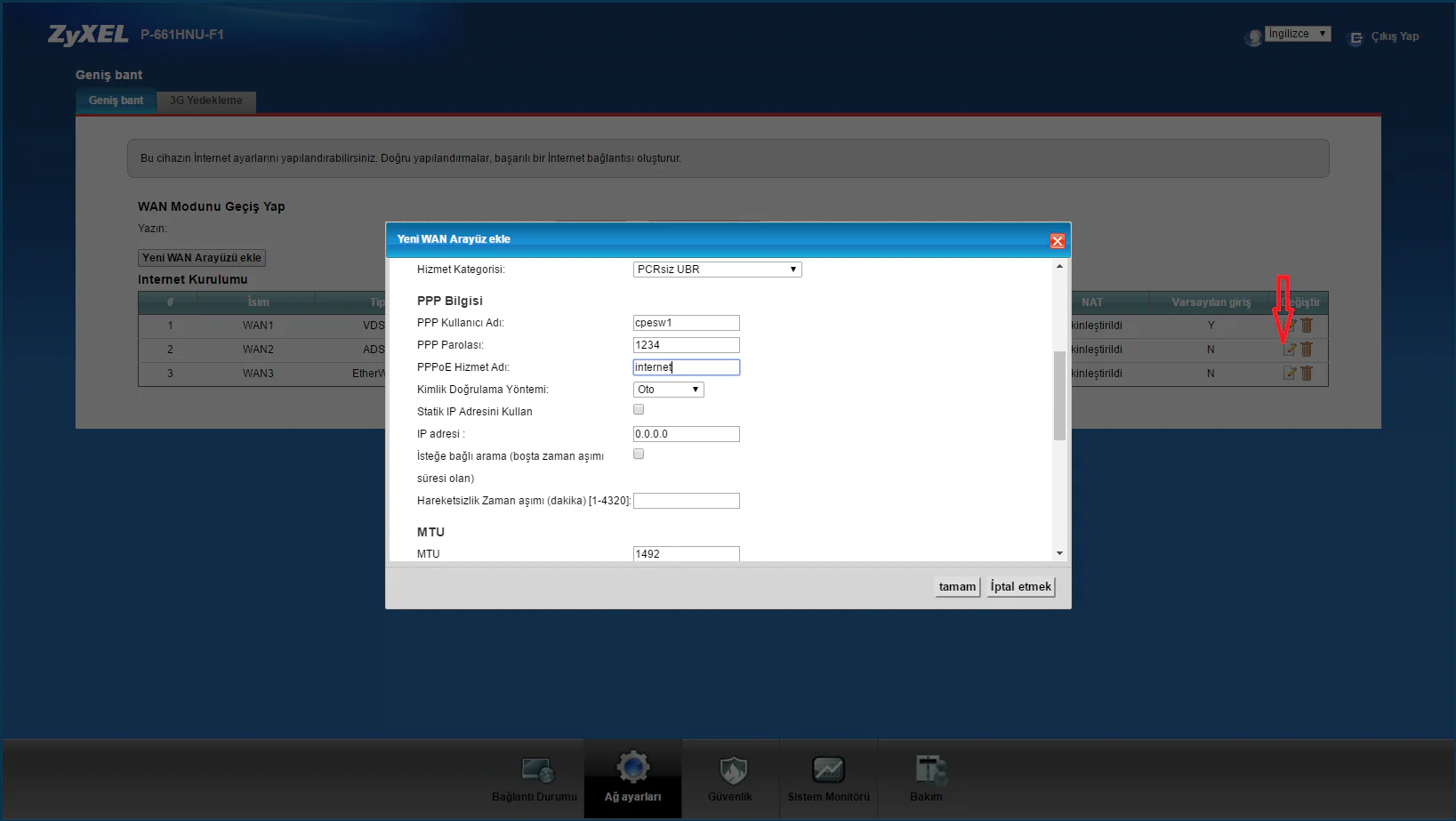The height and width of the screenshot is (821, 1456).
Task: Click the delete trash icon for WAN2
Action: click(1307, 350)
